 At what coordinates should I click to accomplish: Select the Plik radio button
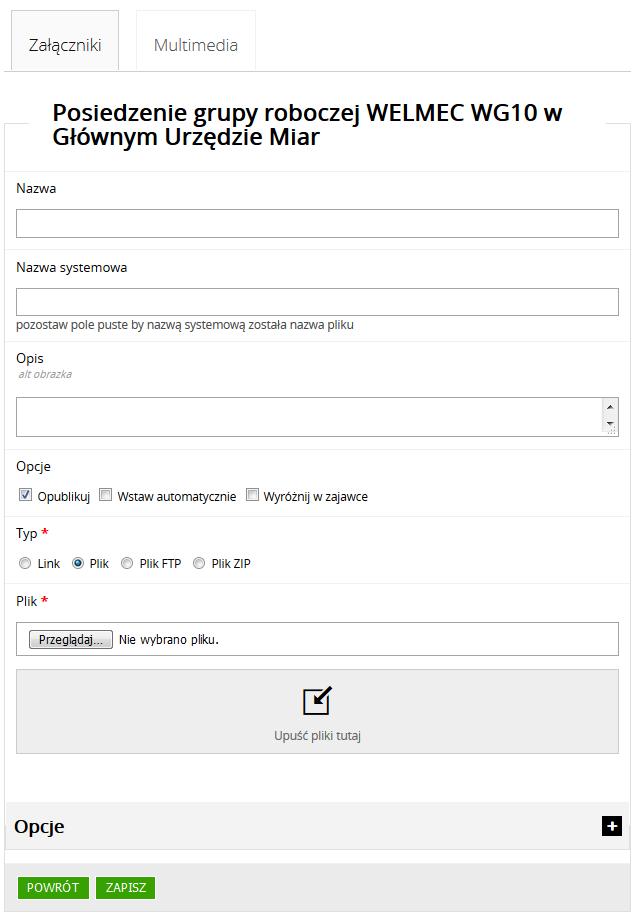pyautogui.click(x=77, y=563)
